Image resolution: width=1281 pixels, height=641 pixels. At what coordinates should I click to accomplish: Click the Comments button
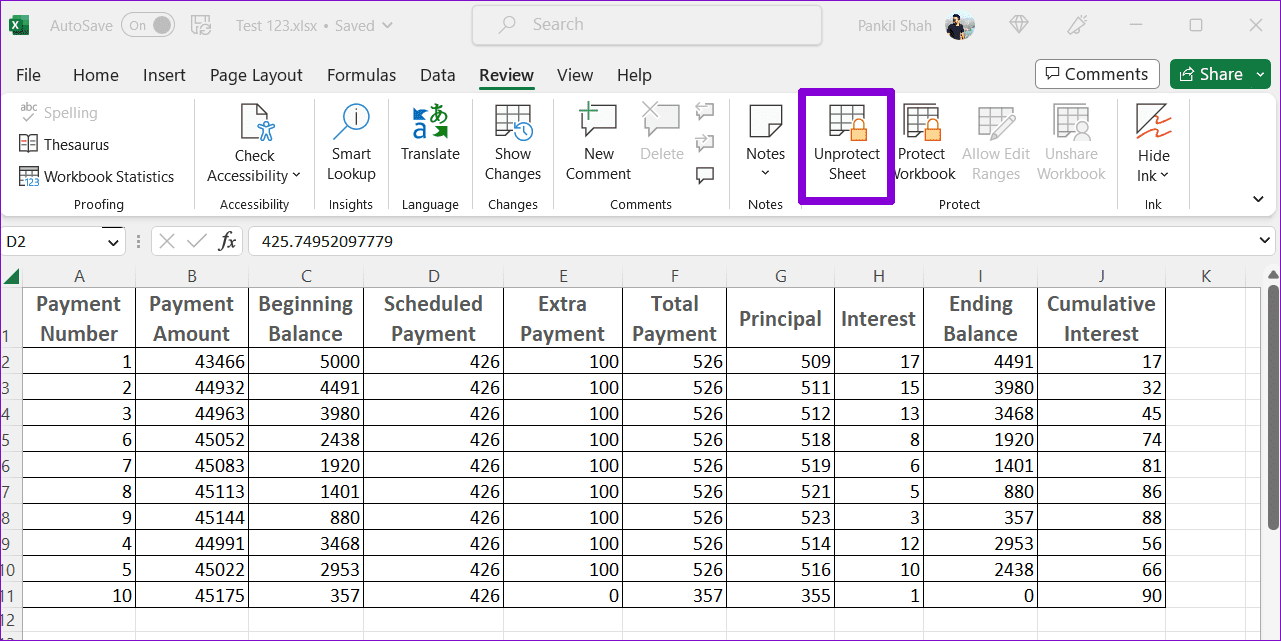pos(1097,74)
